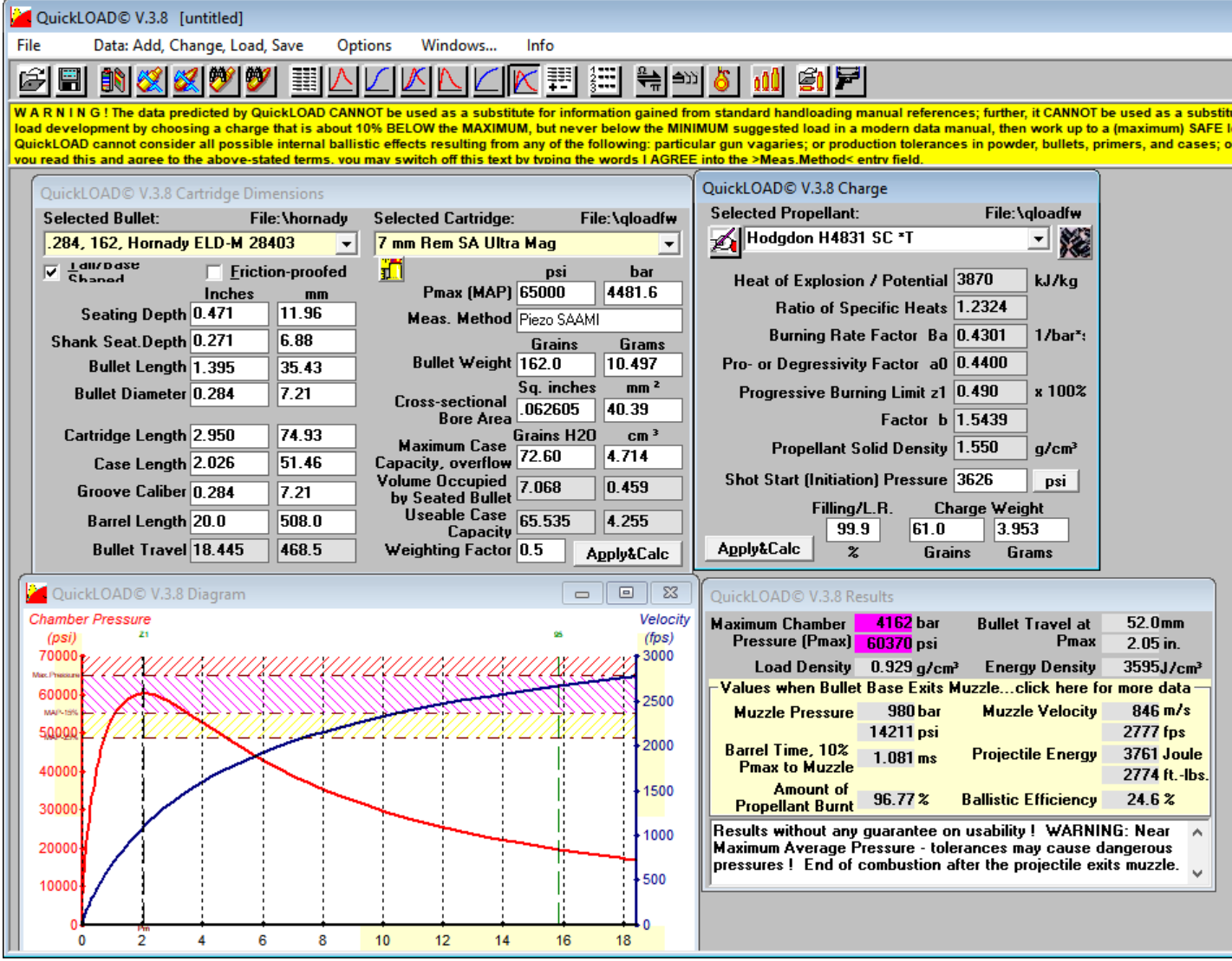Open the Selected Propellant dropdown

pyautogui.click(x=1038, y=238)
